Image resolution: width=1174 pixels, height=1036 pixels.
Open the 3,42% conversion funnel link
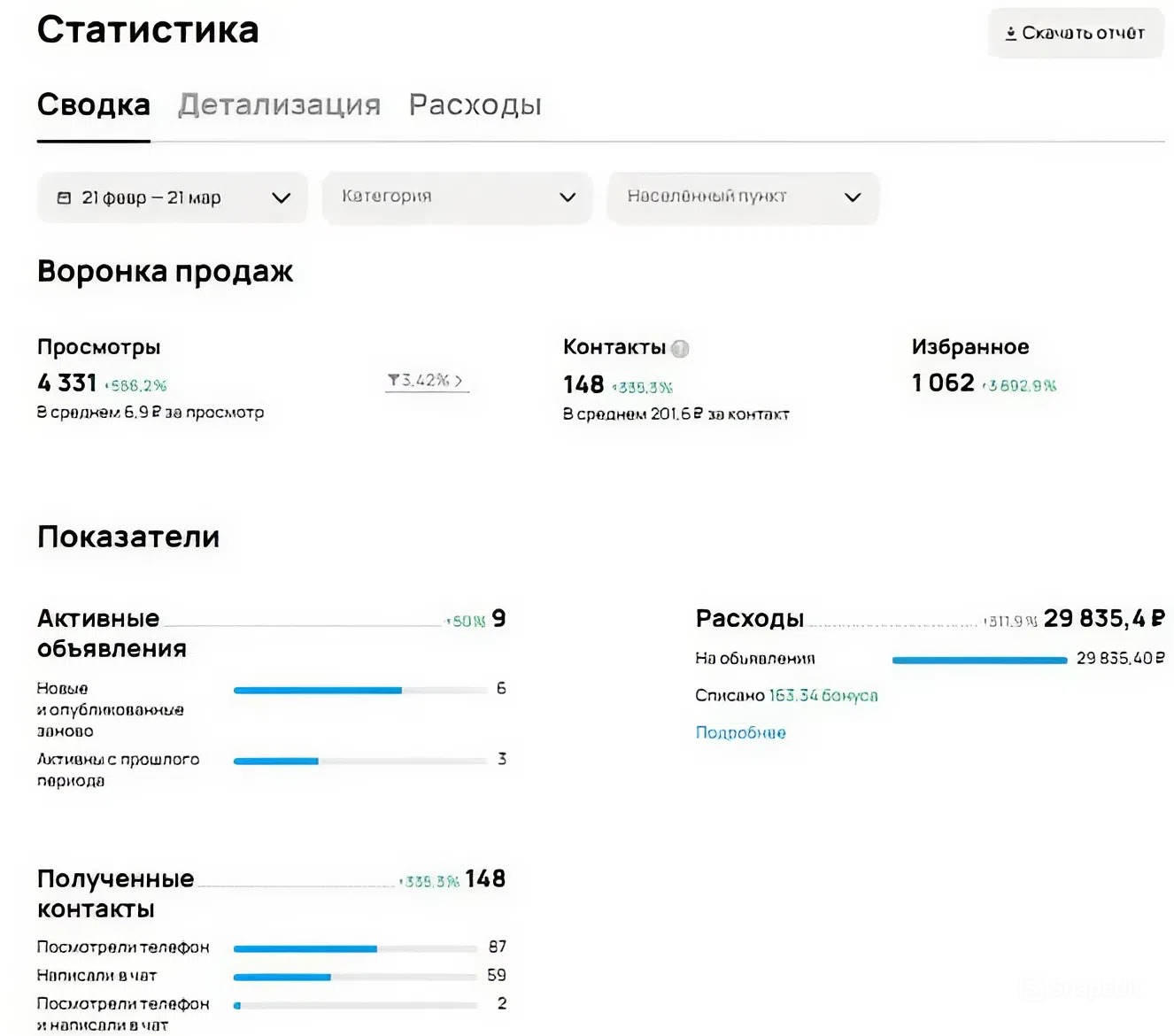tap(426, 381)
